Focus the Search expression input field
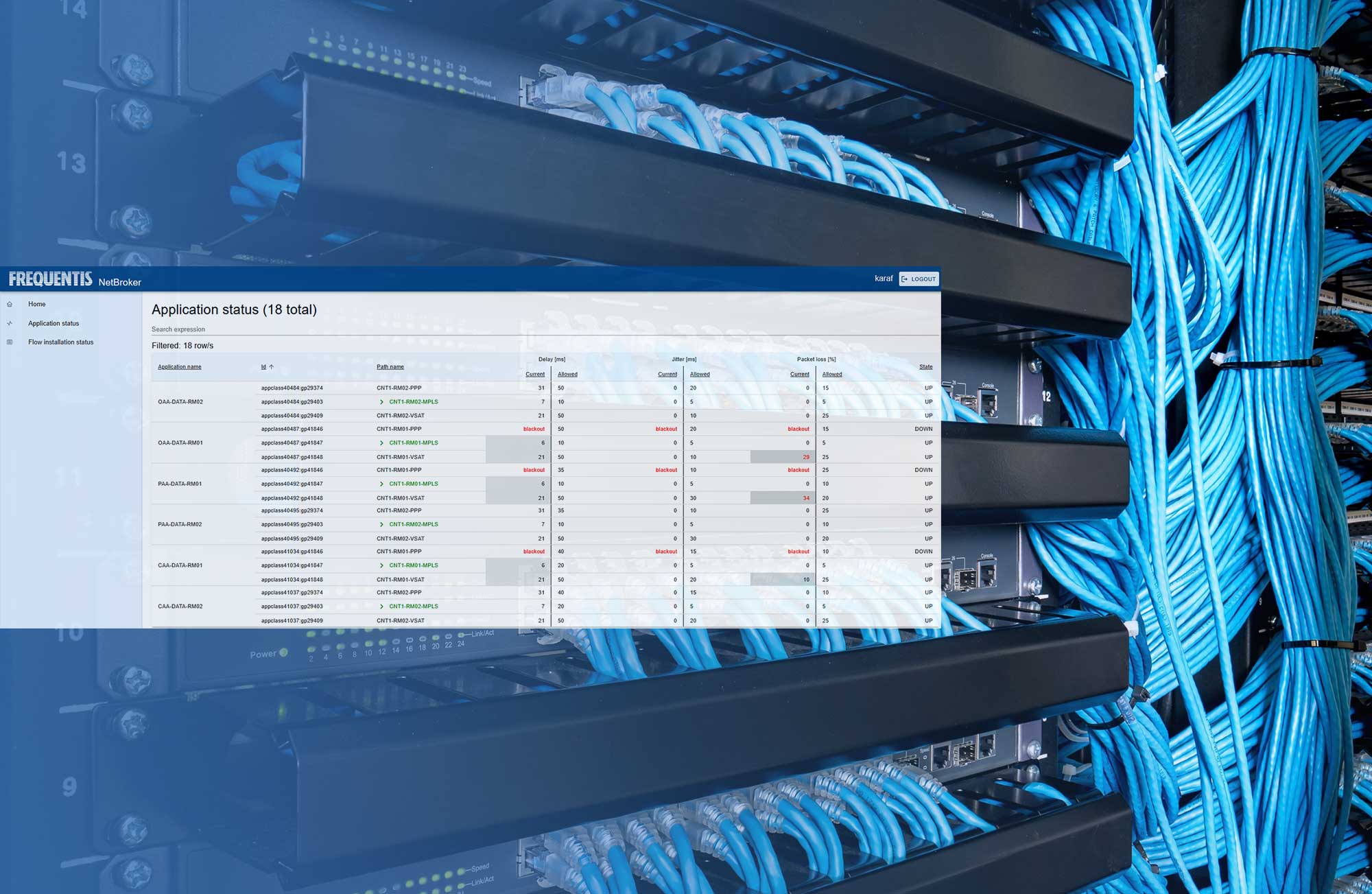 pos(545,329)
